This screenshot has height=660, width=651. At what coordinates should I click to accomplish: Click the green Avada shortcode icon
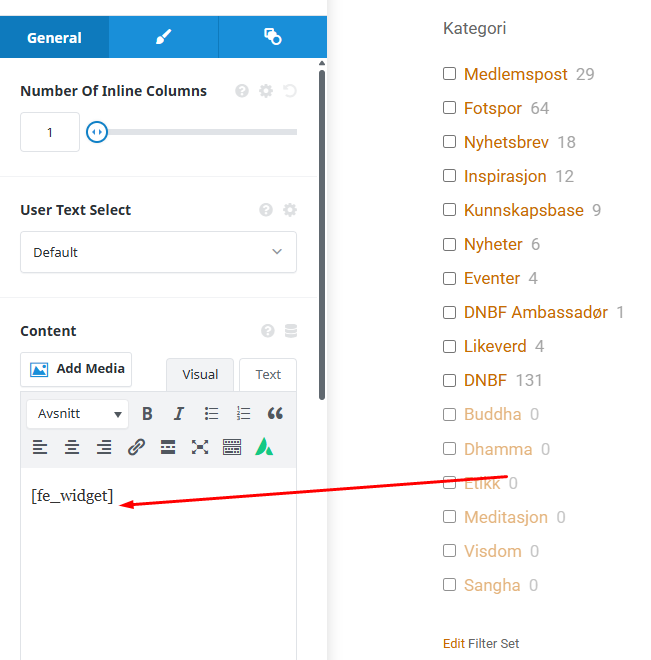tap(264, 447)
